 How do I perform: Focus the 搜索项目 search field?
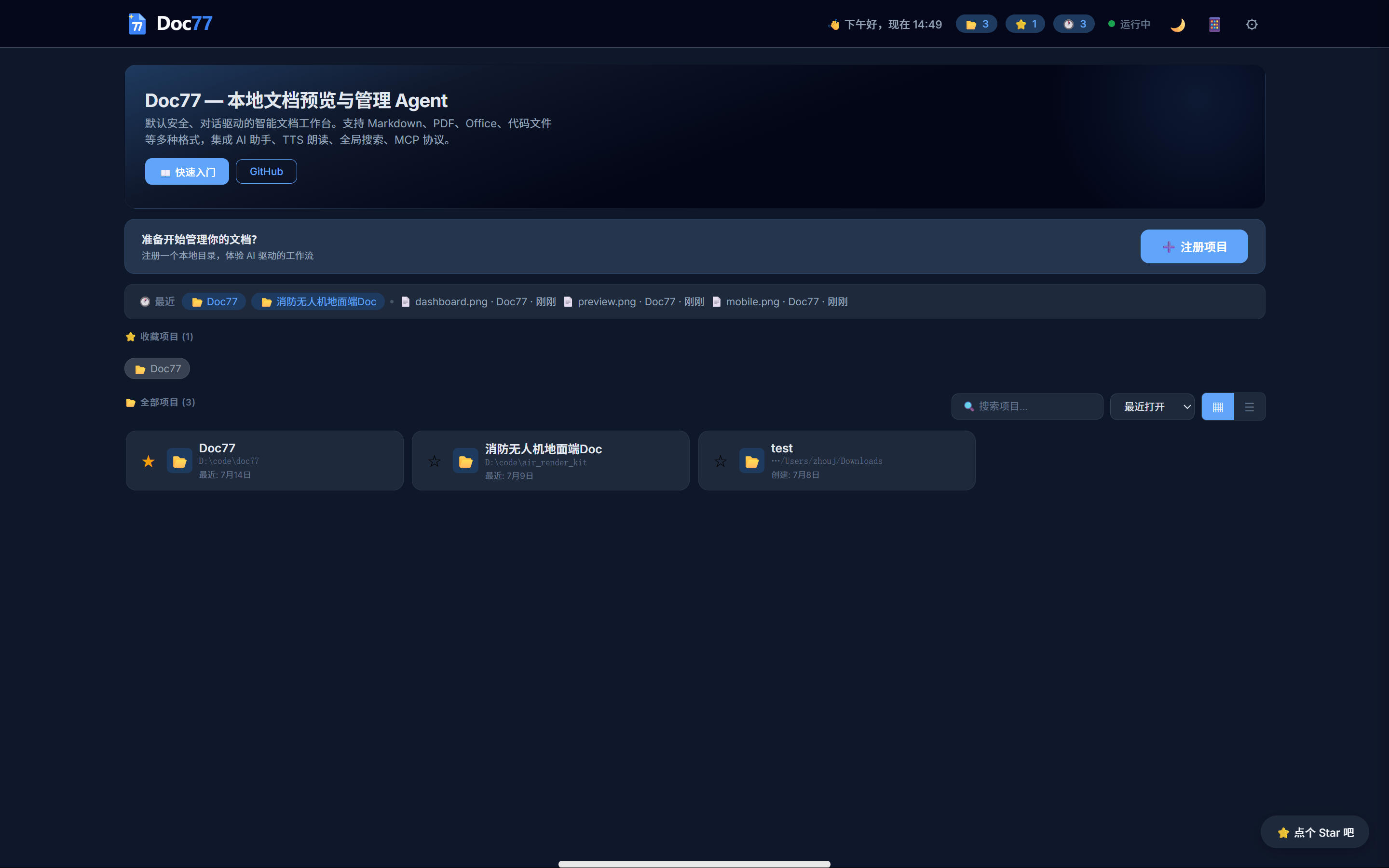coord(1027,407)
